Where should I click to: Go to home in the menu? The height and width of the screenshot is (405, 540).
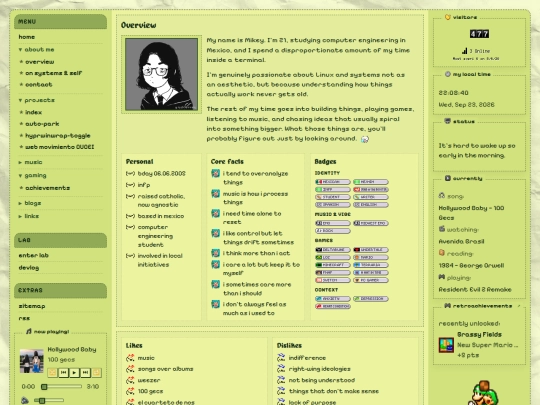(x=27, y=37)
